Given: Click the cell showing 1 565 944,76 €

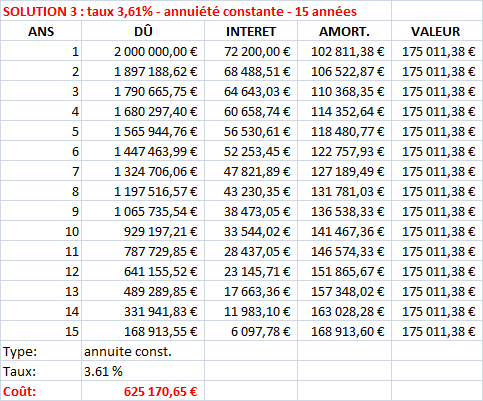Looking at the screenshot, I should point(143,131).
